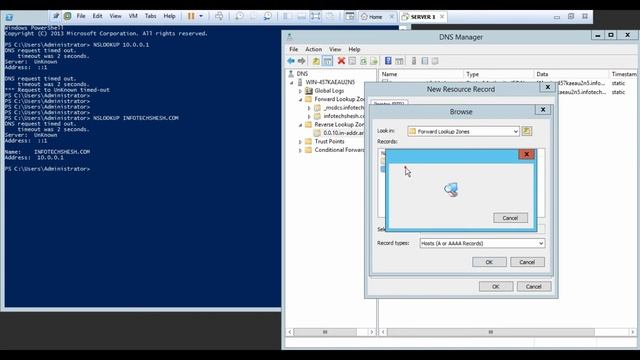Open the VMware VM menu
This screenshot has width=640, height=360.
[x=133, y=16]
